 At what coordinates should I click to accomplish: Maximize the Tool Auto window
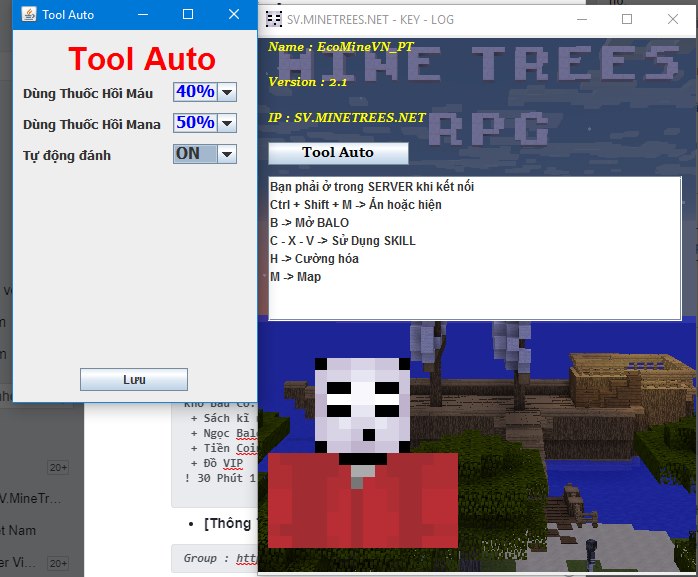pos(188,14)
